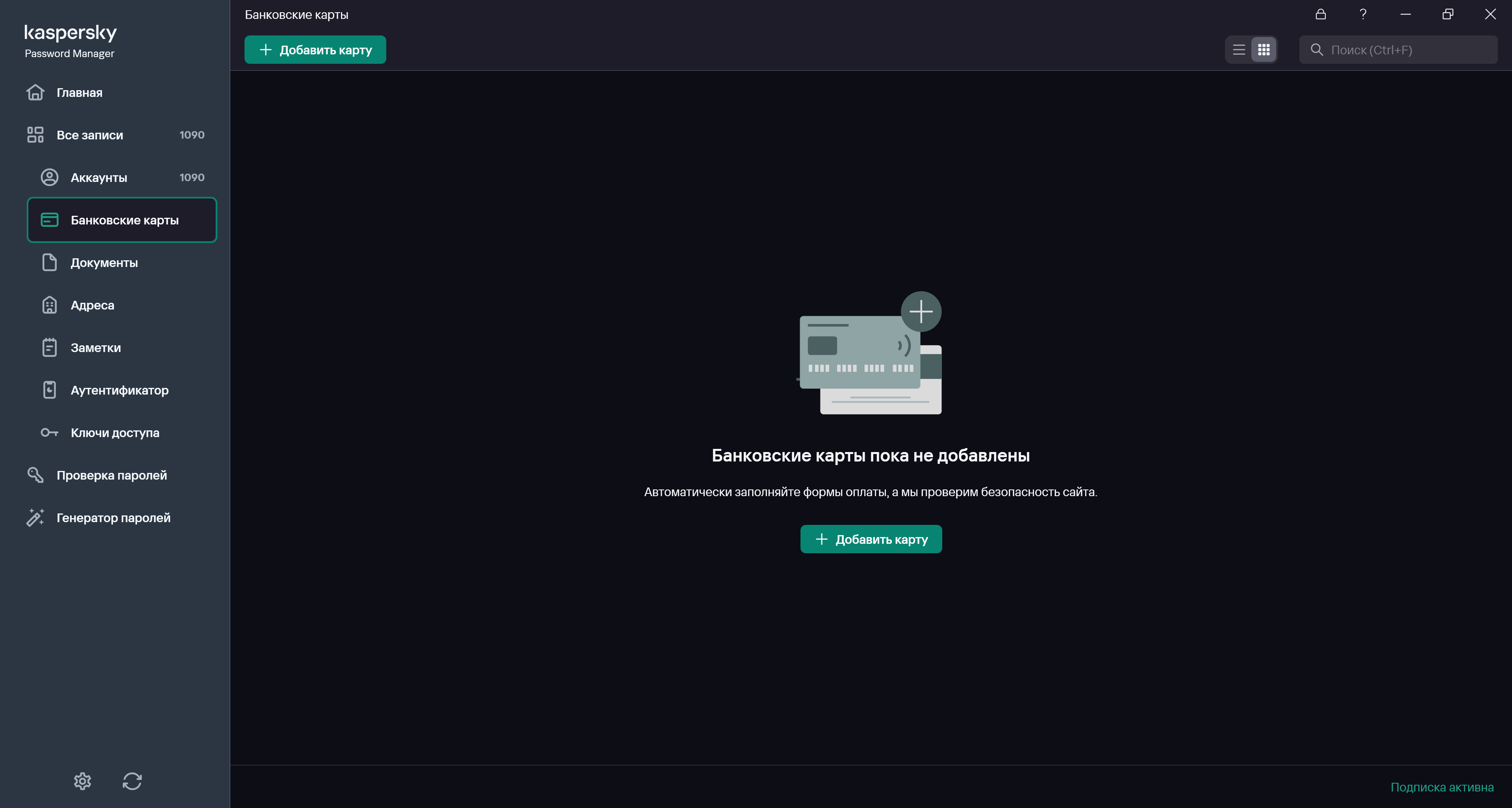The width and height of the screenshot is (1512, 808).
Task: Open the Документы section
Action: (x=104, y=262)
